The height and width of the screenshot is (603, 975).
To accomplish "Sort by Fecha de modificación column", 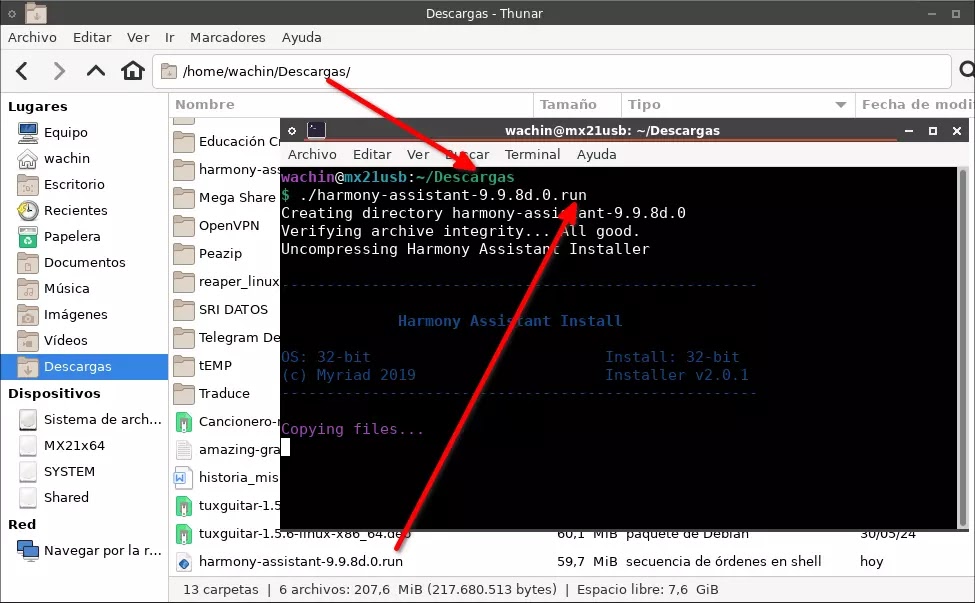I will 915,104.
